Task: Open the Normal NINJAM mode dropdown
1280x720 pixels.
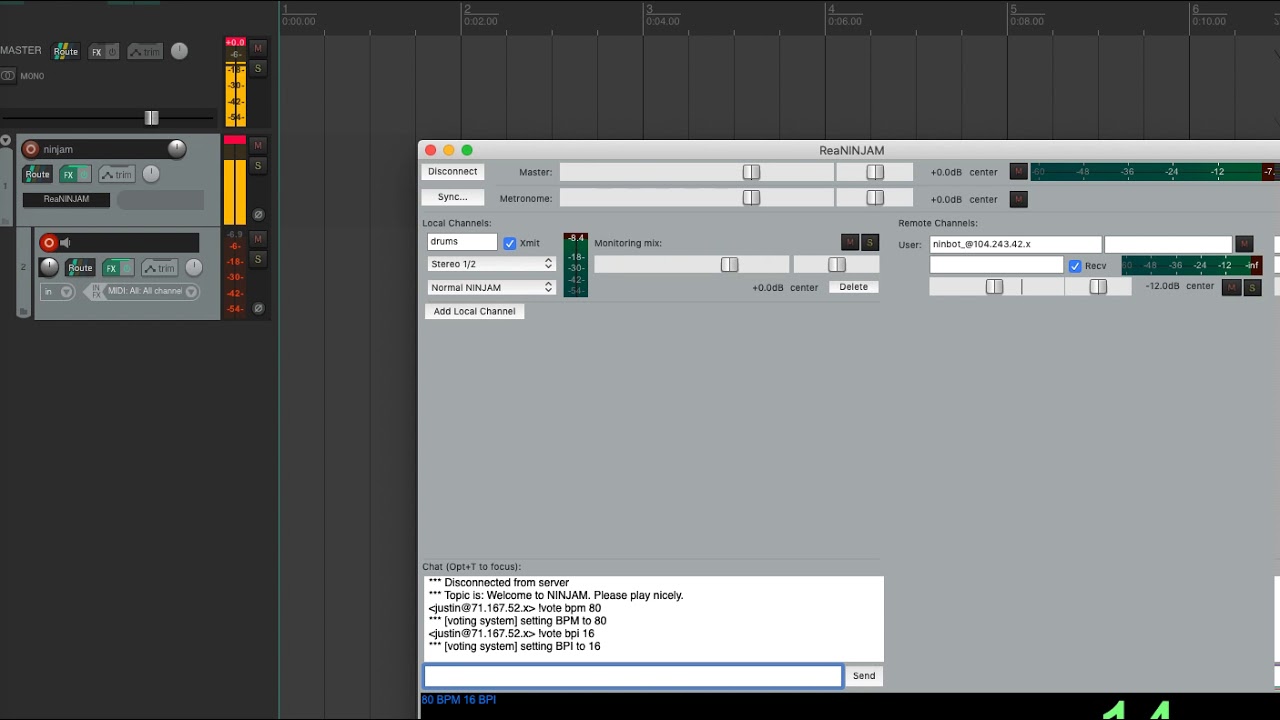Action: (491, 287)
